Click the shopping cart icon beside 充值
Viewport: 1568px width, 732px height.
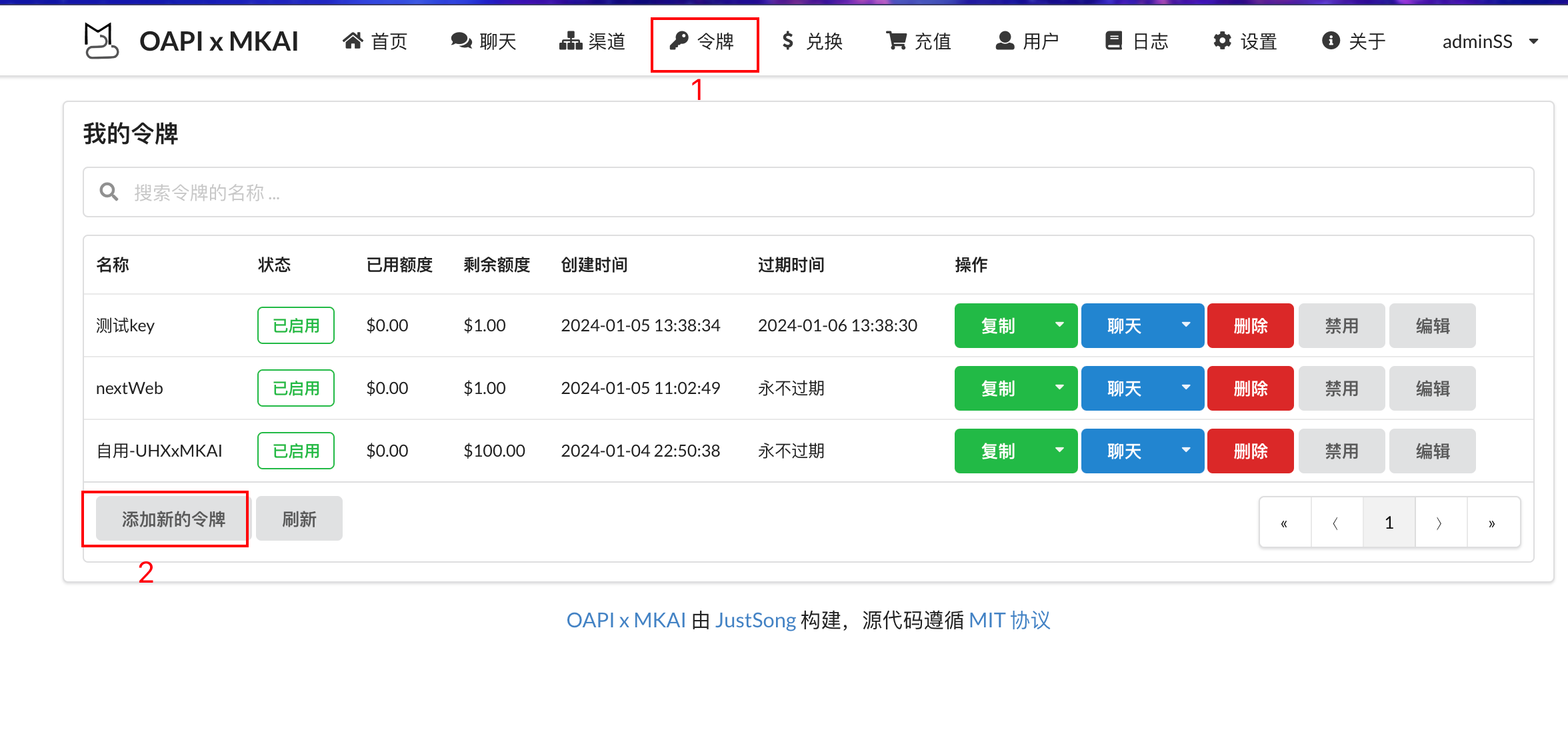896,41
